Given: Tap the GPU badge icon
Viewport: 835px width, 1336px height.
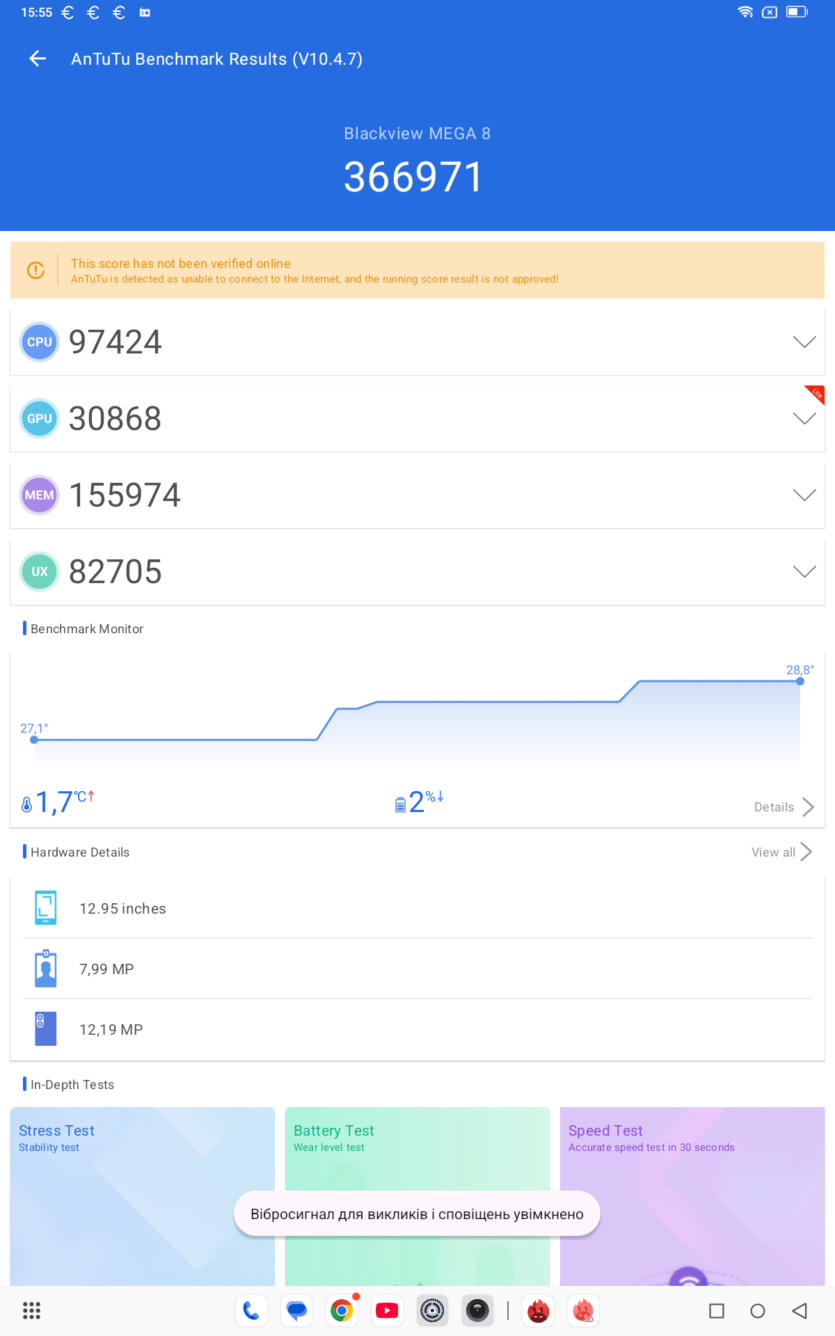Looking at the screenshot, I should 40,419.
